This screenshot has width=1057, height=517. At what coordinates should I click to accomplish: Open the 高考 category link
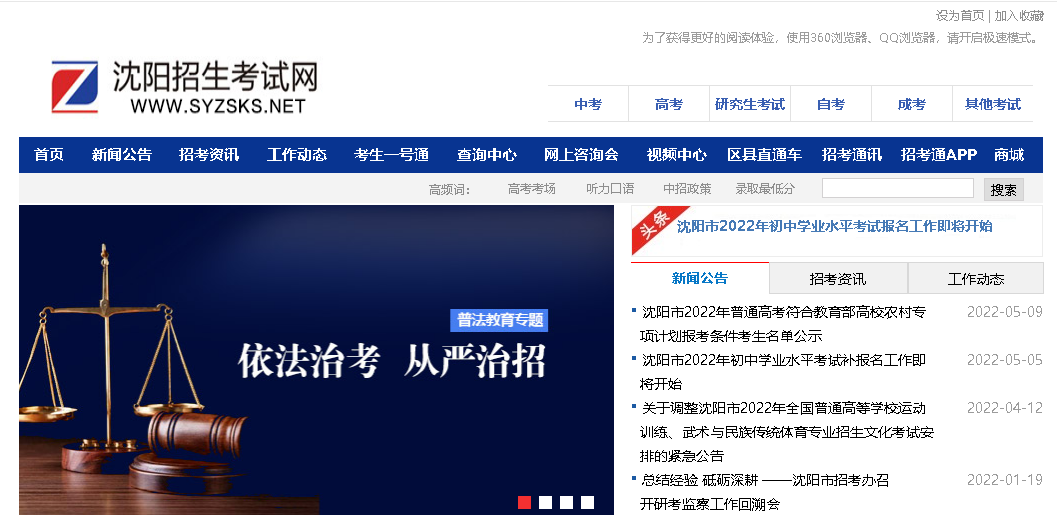click(669, 104)
